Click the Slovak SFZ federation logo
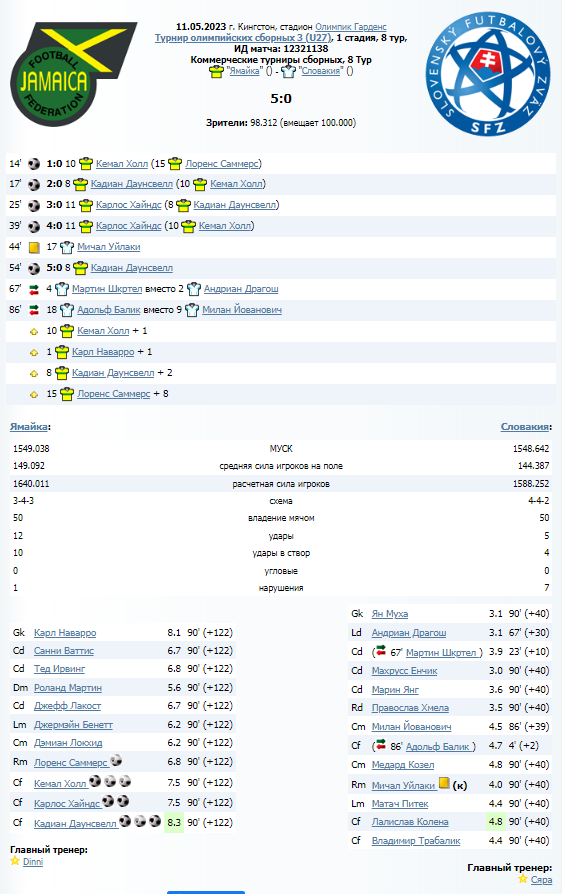 pos(488,75)
